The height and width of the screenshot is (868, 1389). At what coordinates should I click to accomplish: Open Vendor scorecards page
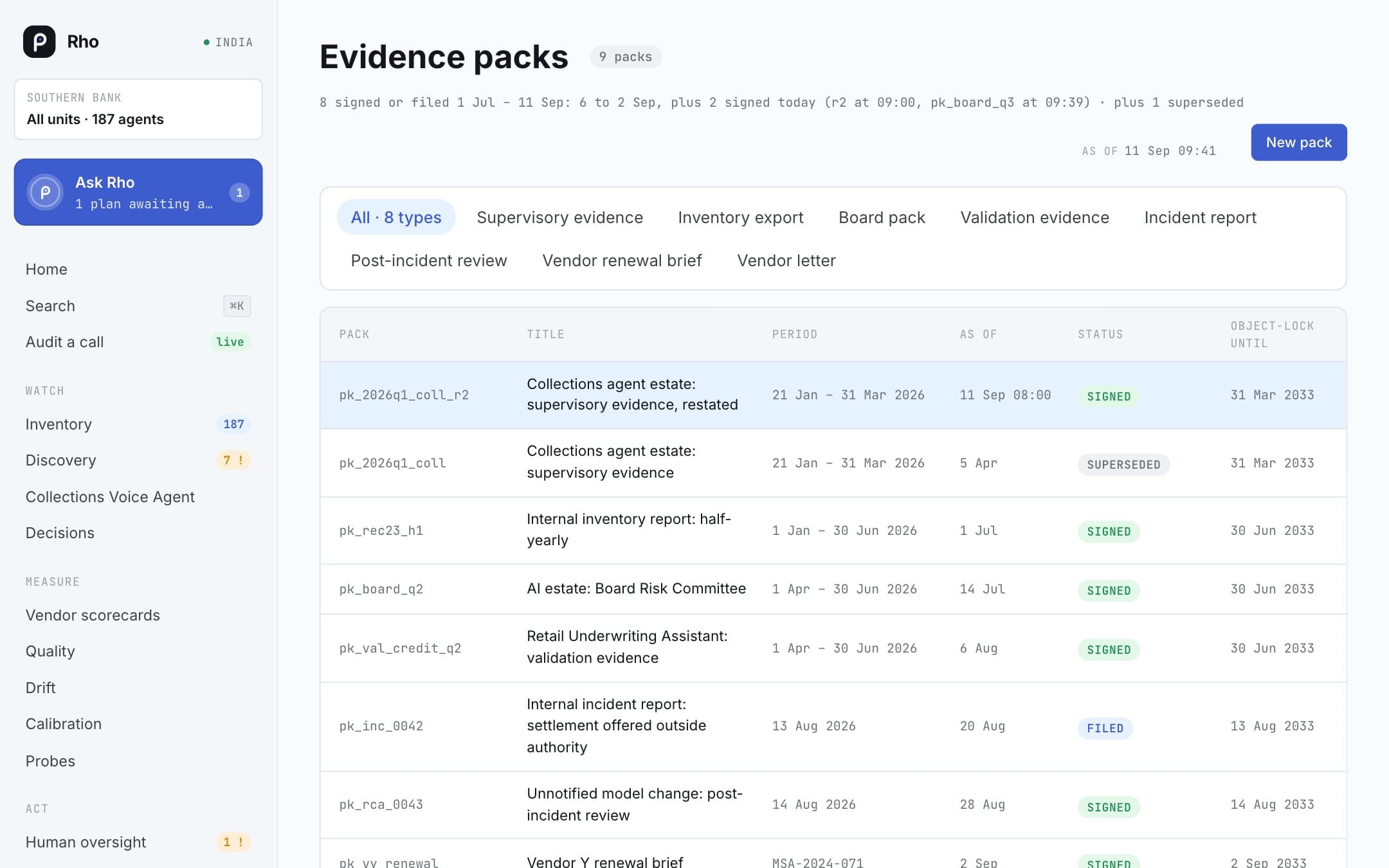pyautogui.click(x=93, y=615)
